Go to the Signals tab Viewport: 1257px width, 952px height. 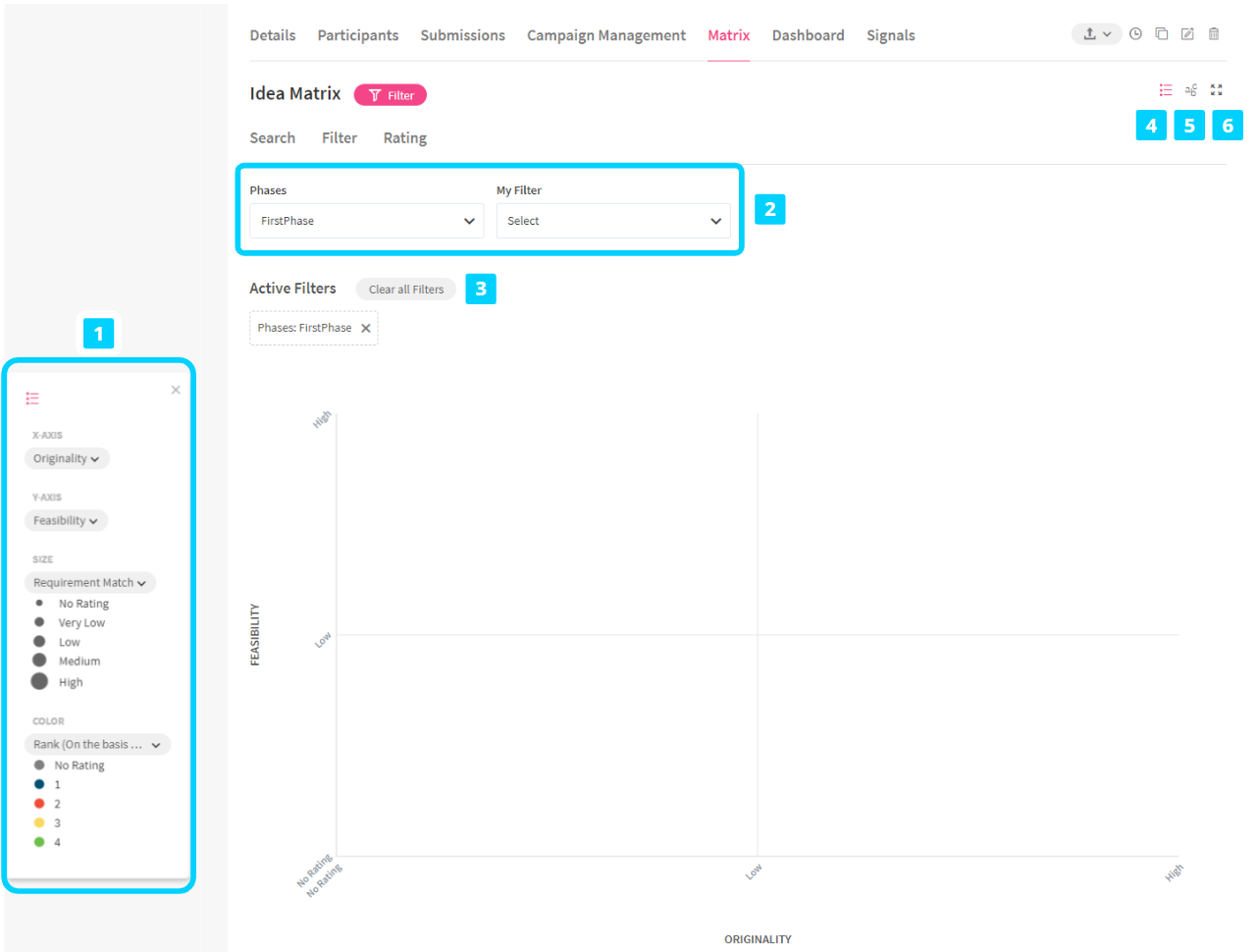[x=891, y=35]
